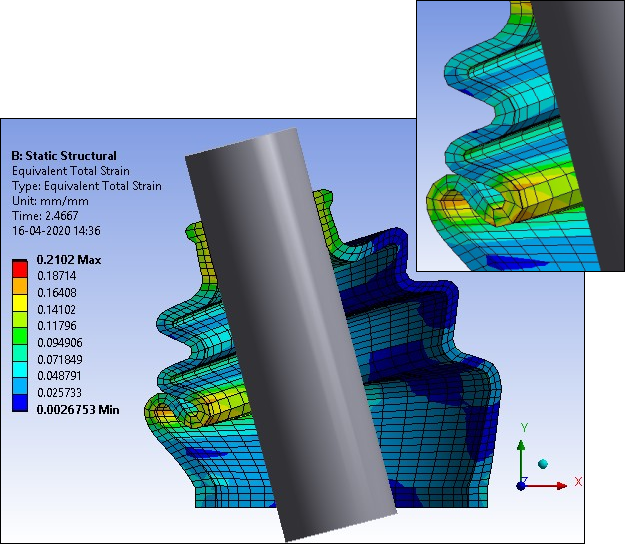Click the red legend color band
This screenshot has width=625, height=544.
[x=20, y=269]
